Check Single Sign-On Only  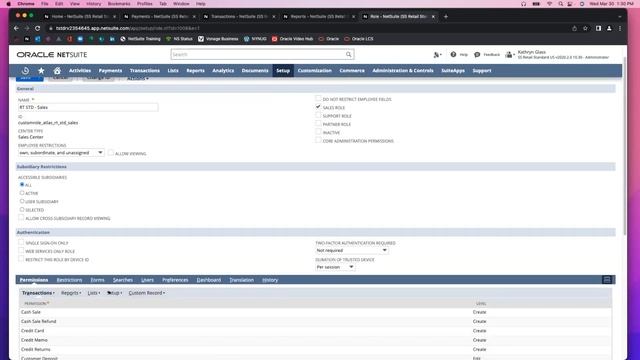[x=21, y=242]
